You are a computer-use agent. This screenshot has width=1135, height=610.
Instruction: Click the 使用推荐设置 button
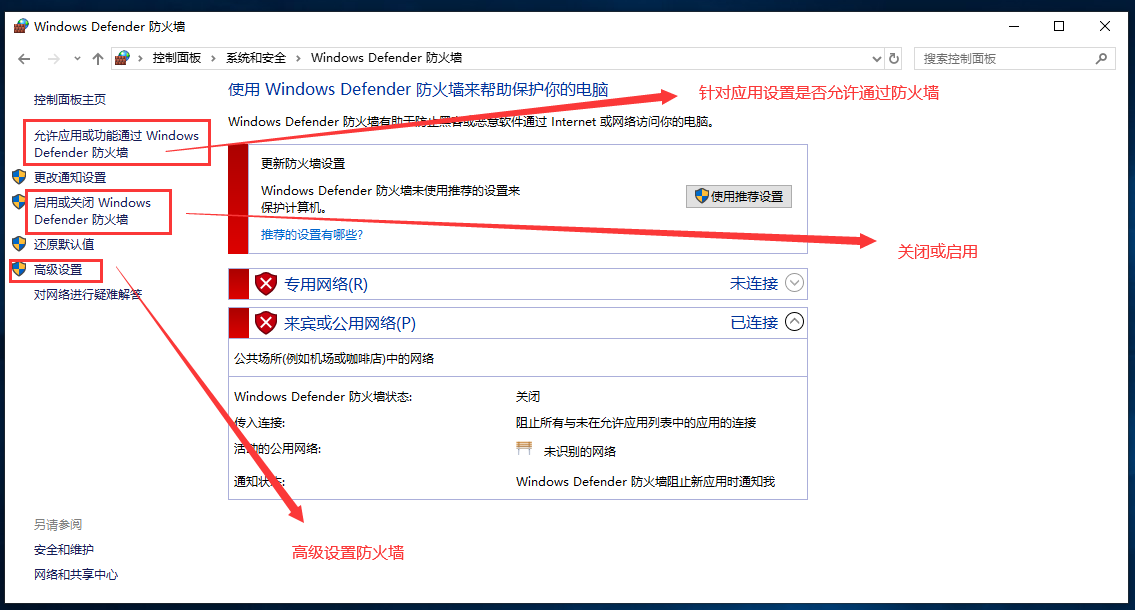[x=738, y=196]
